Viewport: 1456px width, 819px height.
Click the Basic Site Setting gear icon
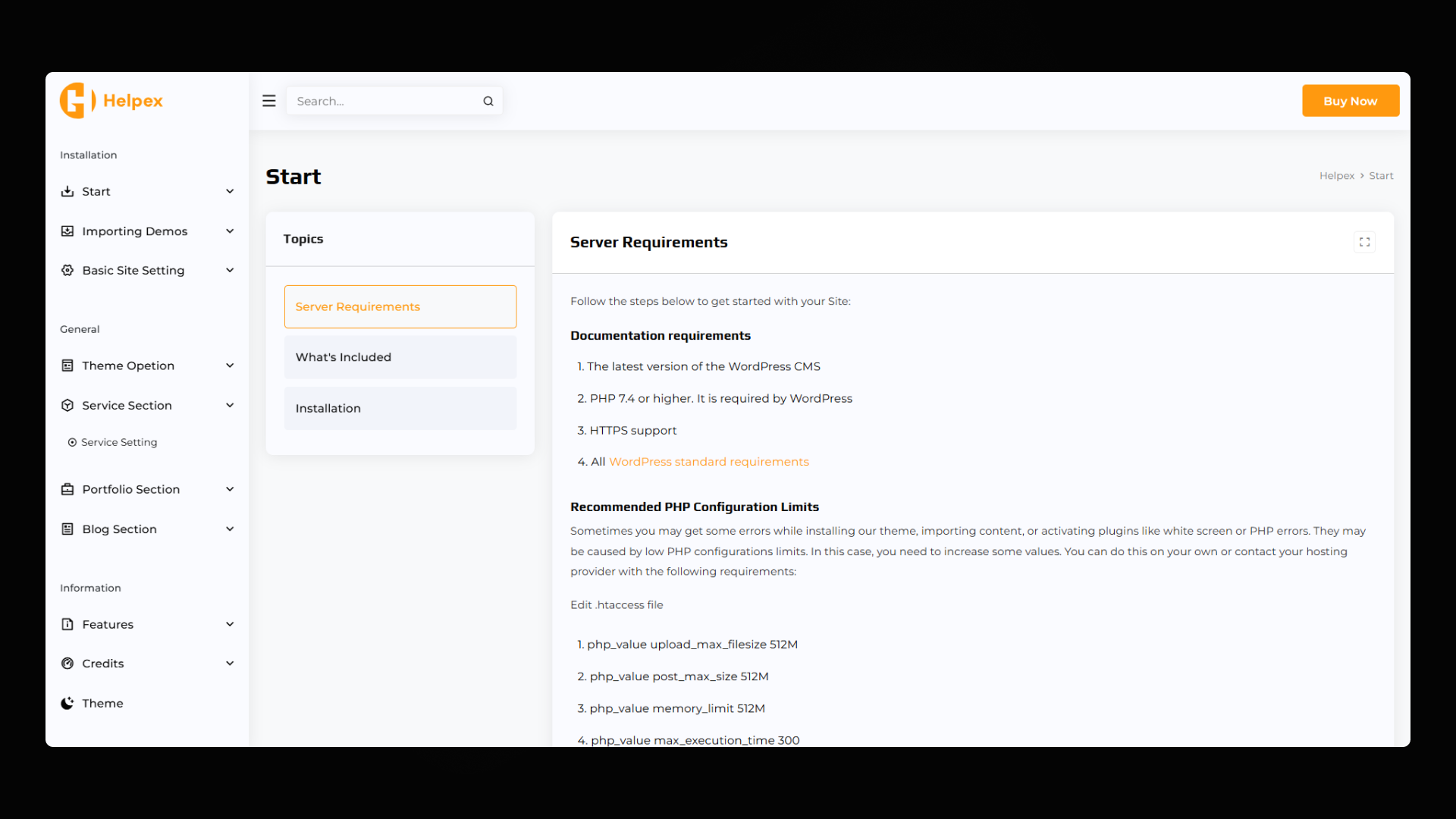(67, 270)
